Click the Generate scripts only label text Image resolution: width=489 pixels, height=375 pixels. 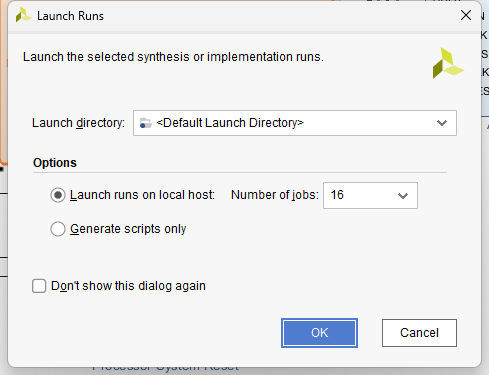128,229
